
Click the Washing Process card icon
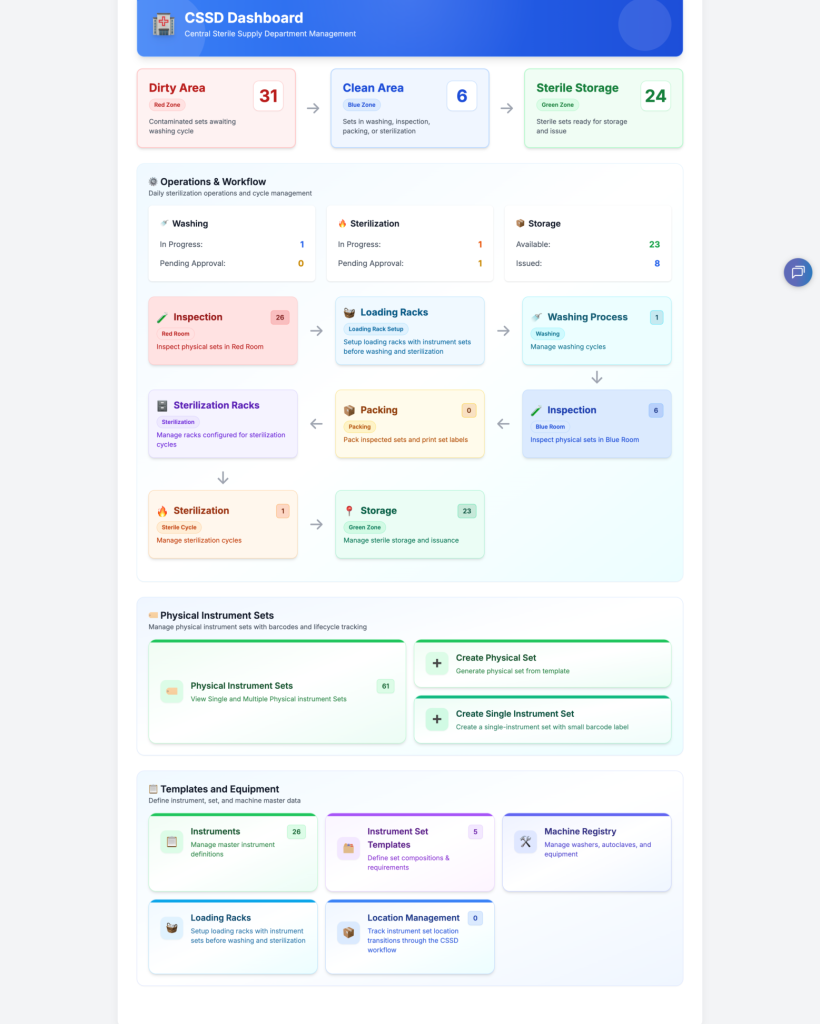click(537, 317)
